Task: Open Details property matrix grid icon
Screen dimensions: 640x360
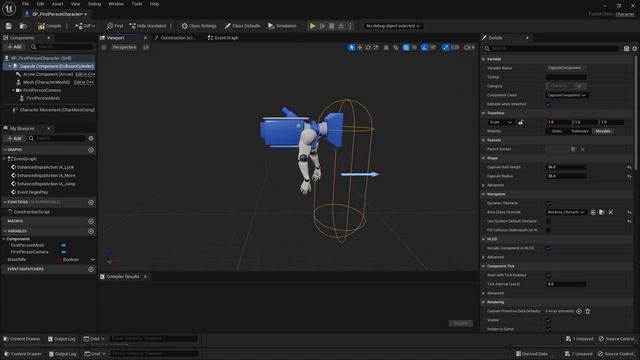Action: [x=626, y=49]
